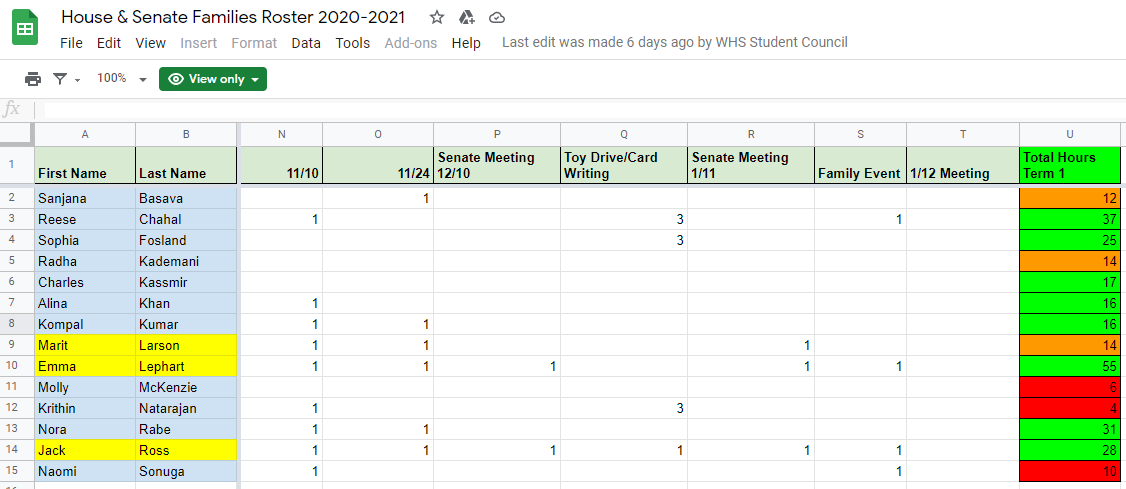Screen dimensions: 1126x489
Task: Open the View menu
Action: [151, 43]
